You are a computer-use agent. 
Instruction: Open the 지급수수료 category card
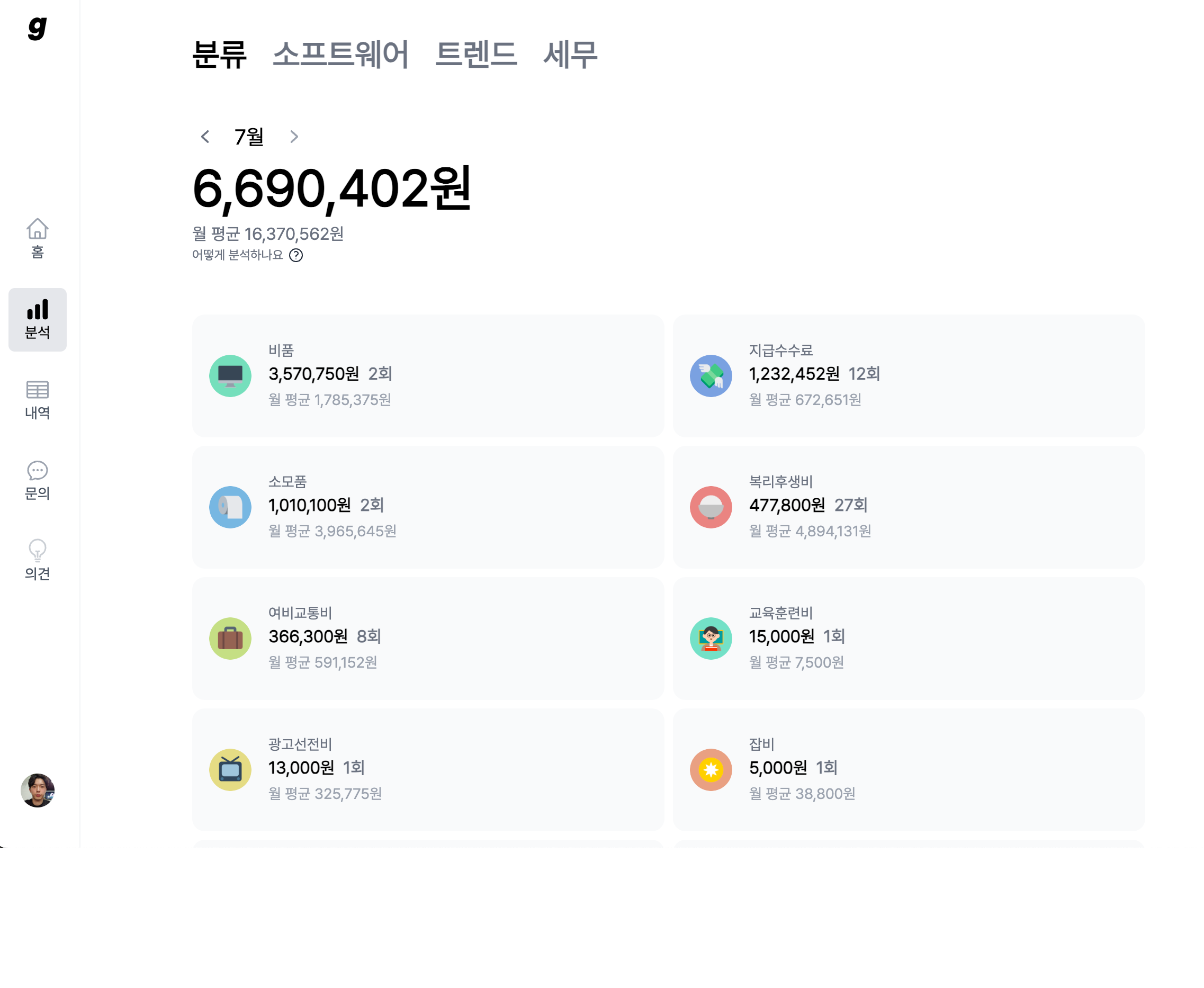point(909,375)
